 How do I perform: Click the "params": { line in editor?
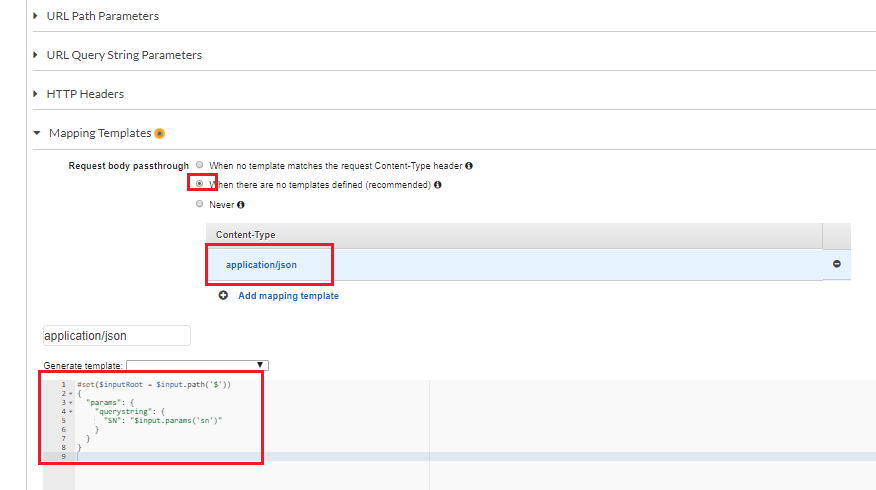pos(110,403)
